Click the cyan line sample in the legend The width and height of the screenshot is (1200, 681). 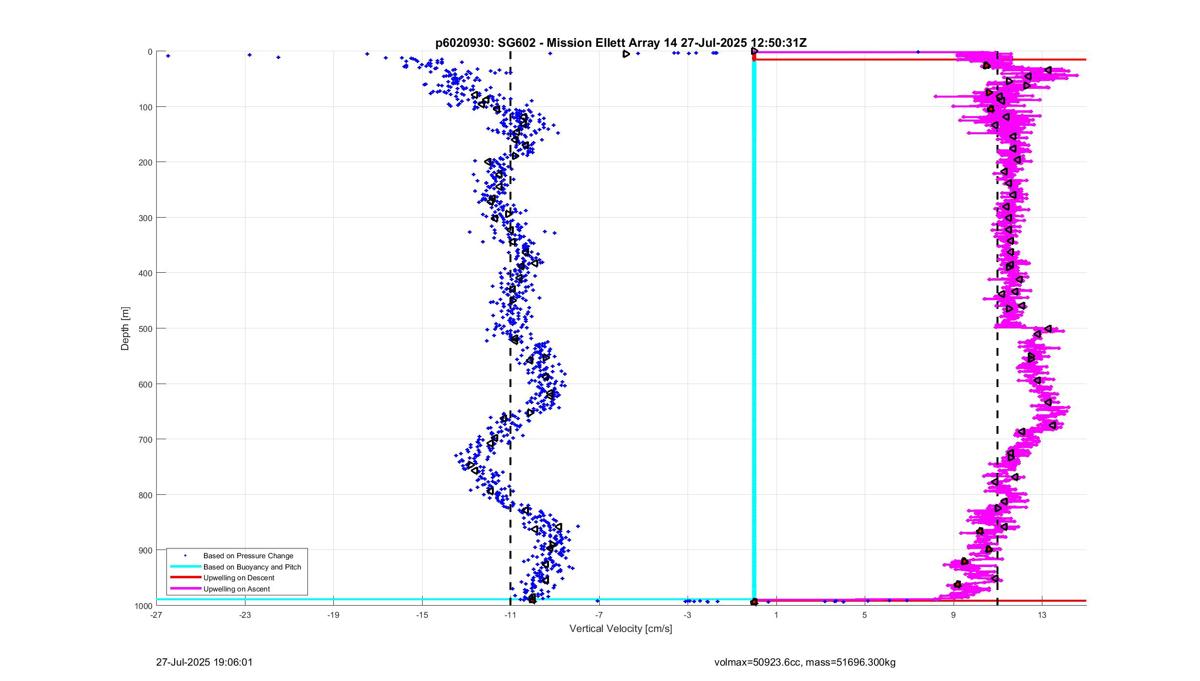[x=184, y=567]
